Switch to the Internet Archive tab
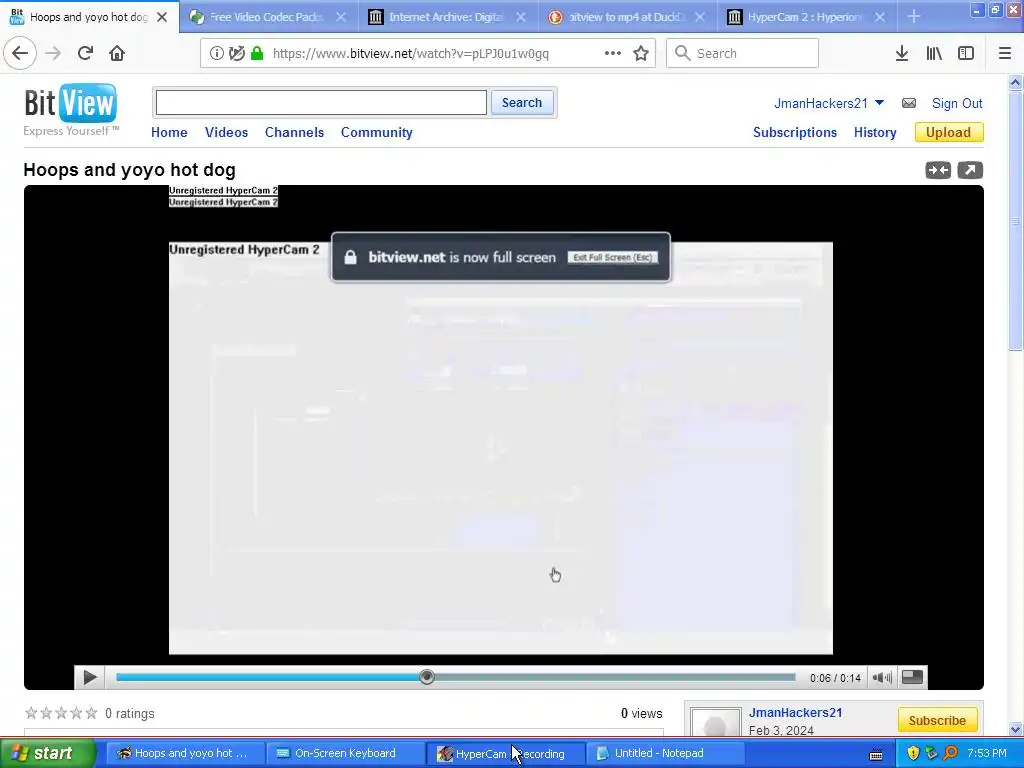The width and height of the screenshot is (1024, 768). point(446,17)
